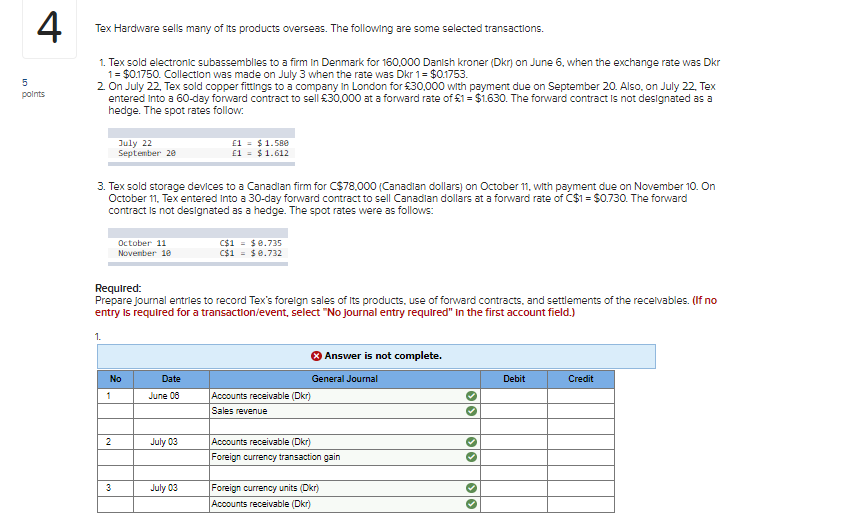This screenshot has height=521, width=851.
Task: Click the Date column header
Action: (x=171, y=379)
